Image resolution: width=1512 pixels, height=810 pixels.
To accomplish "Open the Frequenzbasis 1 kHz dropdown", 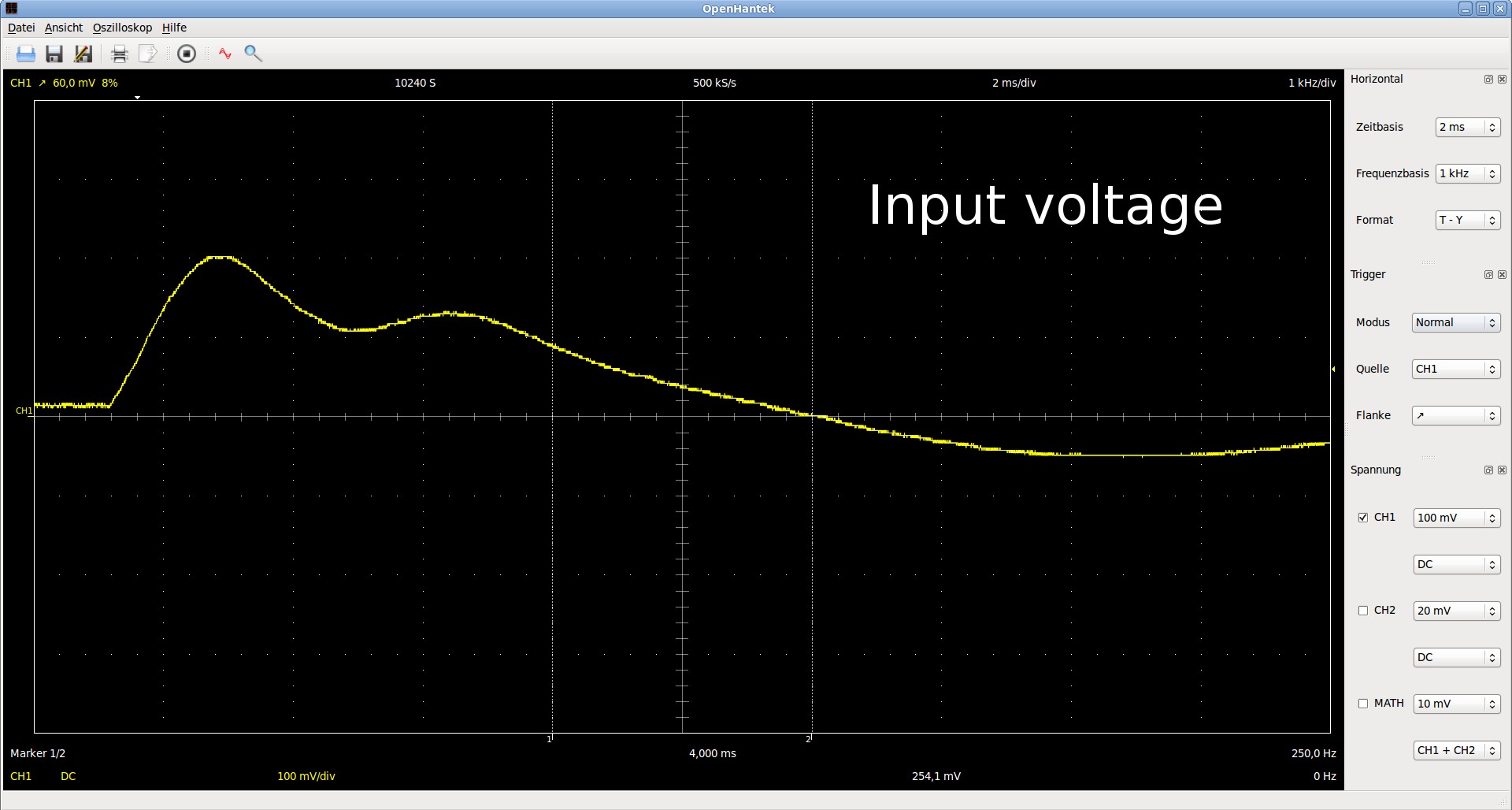I will 1467,174.
